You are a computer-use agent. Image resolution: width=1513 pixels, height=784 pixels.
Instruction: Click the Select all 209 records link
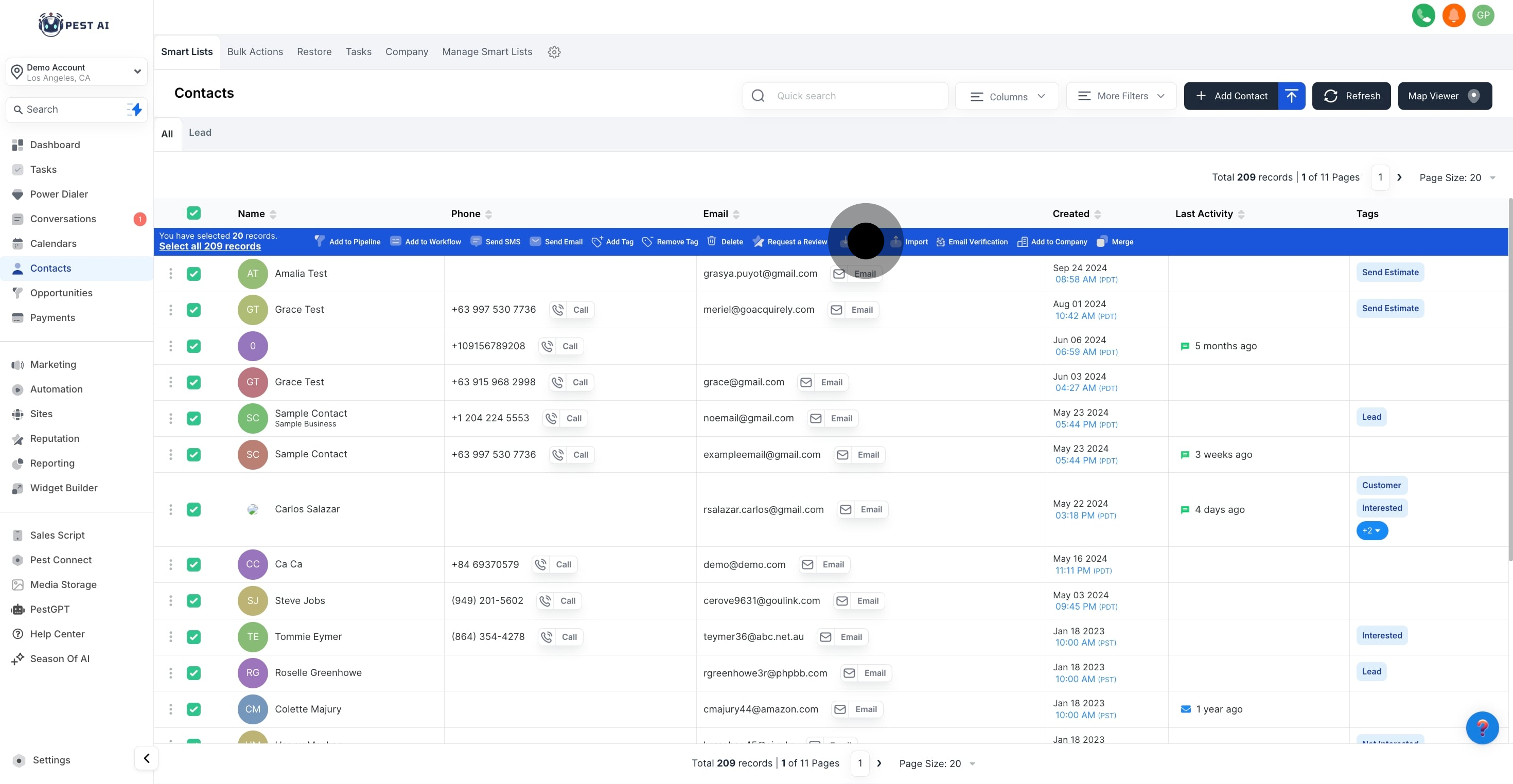pos(209,246)
